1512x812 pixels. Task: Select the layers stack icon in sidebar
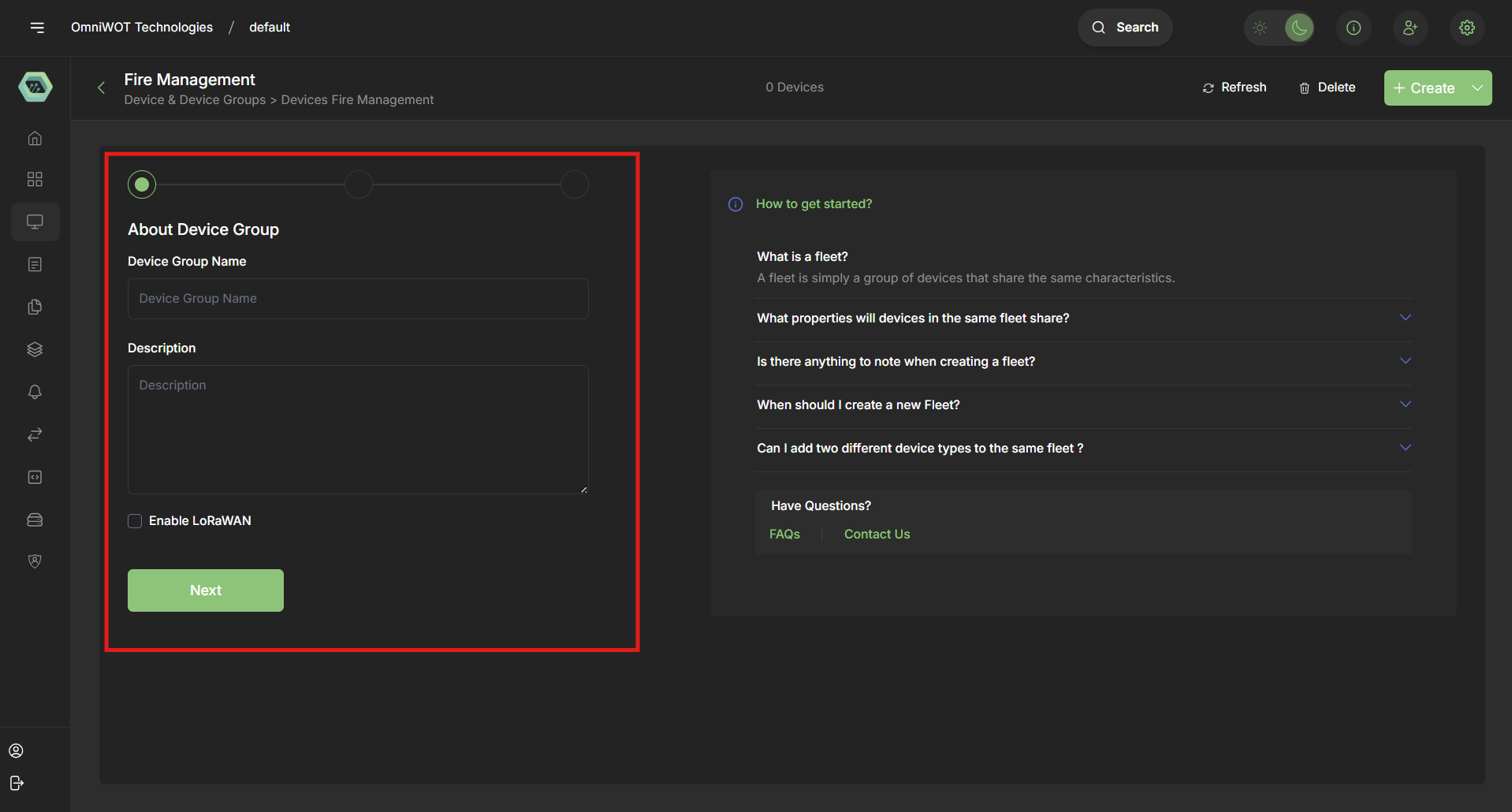[35, 349]
